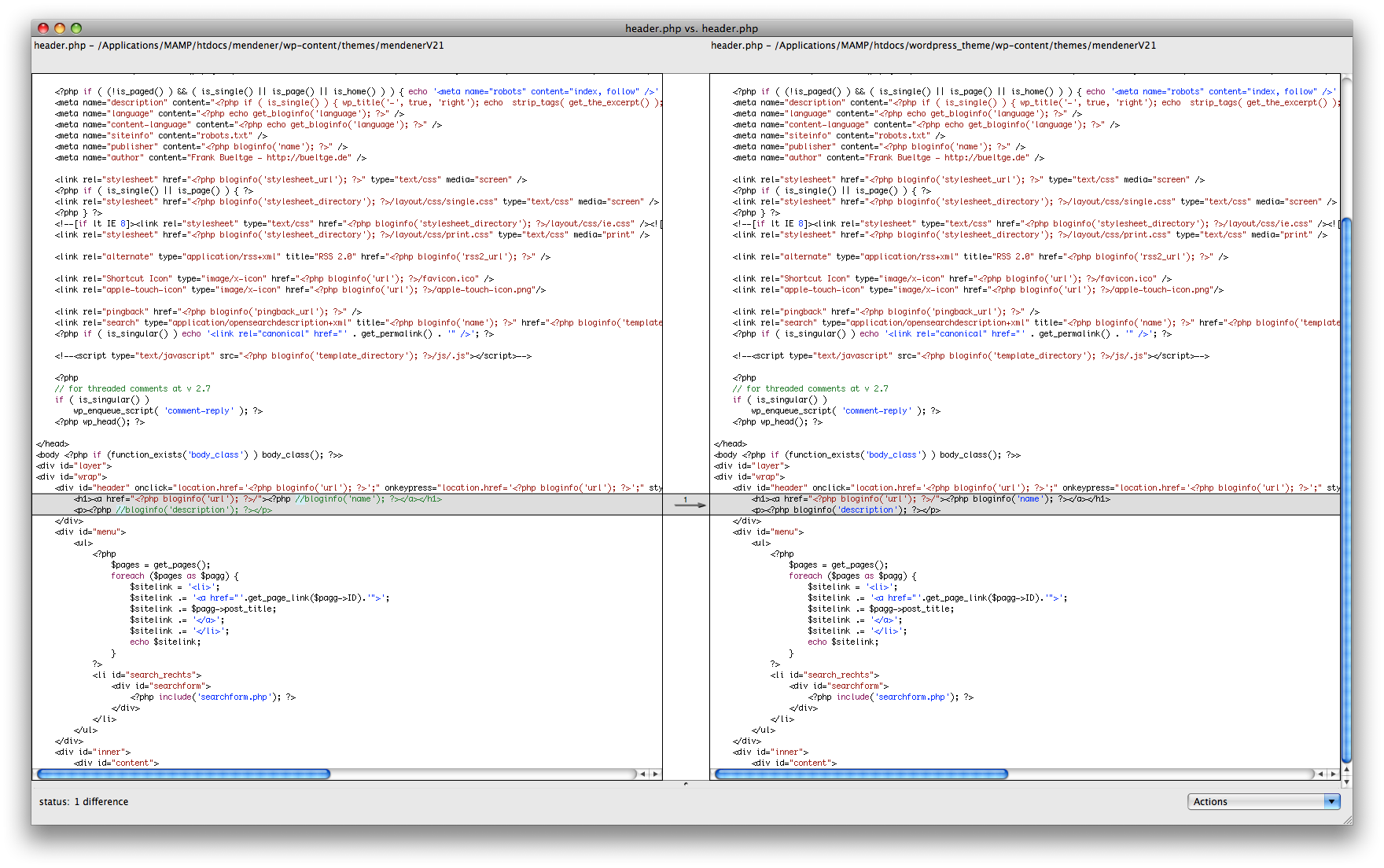Click left pingback link line

click(x=208, y=312)
